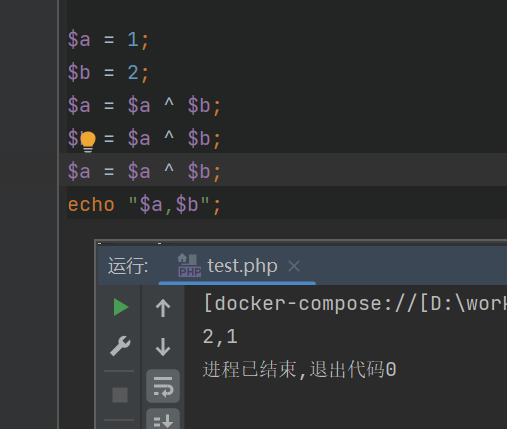
Task: Click the docker-compose command output line
Action: tap(355, 304)
